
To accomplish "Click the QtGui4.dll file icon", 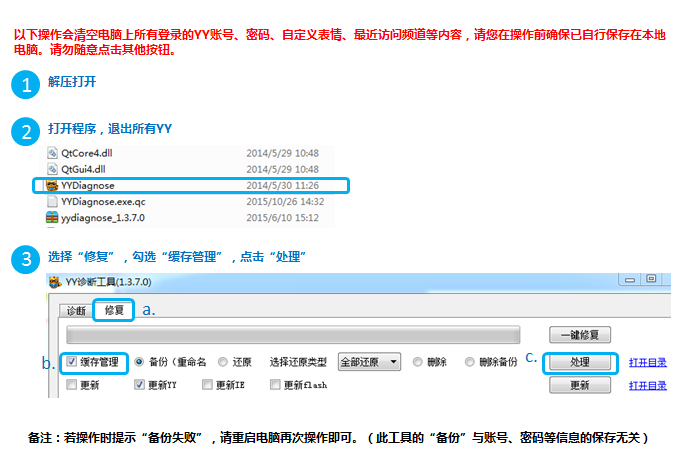I will (x=52, y=169).
